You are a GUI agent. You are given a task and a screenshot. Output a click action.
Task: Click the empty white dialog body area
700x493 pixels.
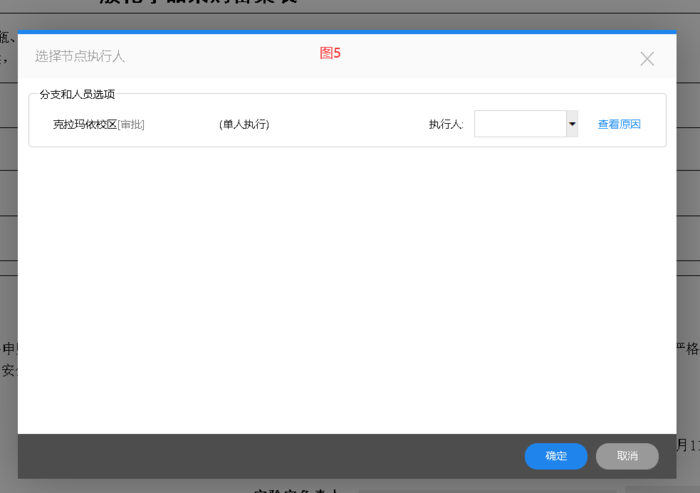coord(347,290)
